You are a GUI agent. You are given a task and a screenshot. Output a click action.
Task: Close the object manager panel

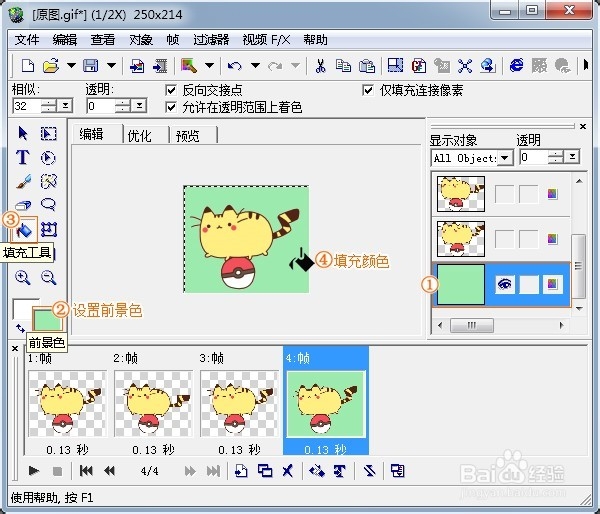(x=583, y=126)
